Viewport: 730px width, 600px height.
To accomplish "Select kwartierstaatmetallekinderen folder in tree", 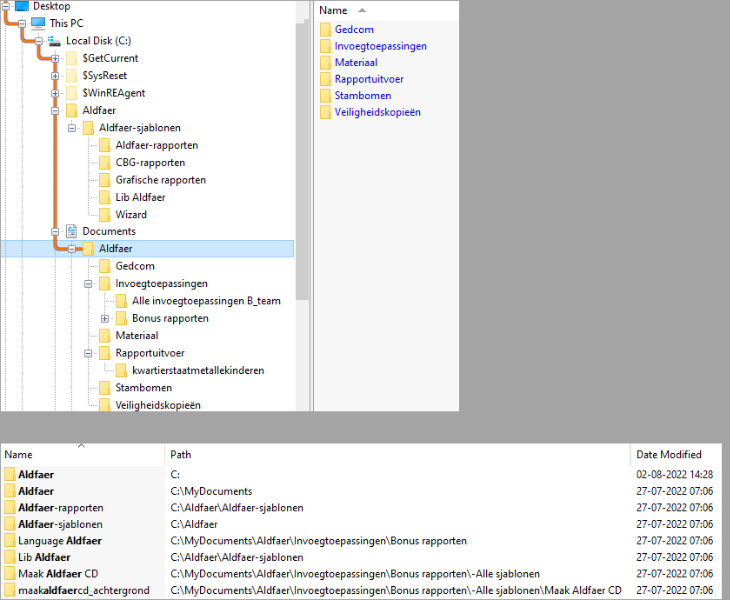I will 197,370.
